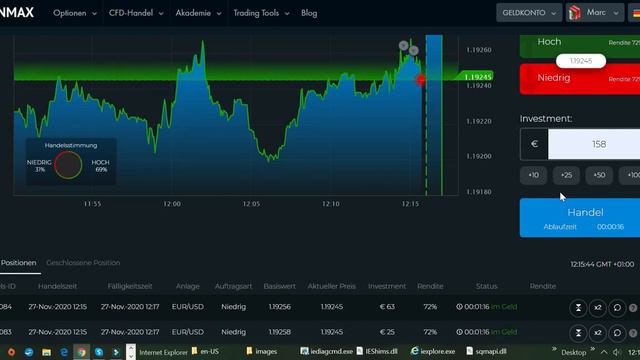Open the images folder in taskbar toolbar
Viewport: 640px width, 360px height.
tap(262, 351)
